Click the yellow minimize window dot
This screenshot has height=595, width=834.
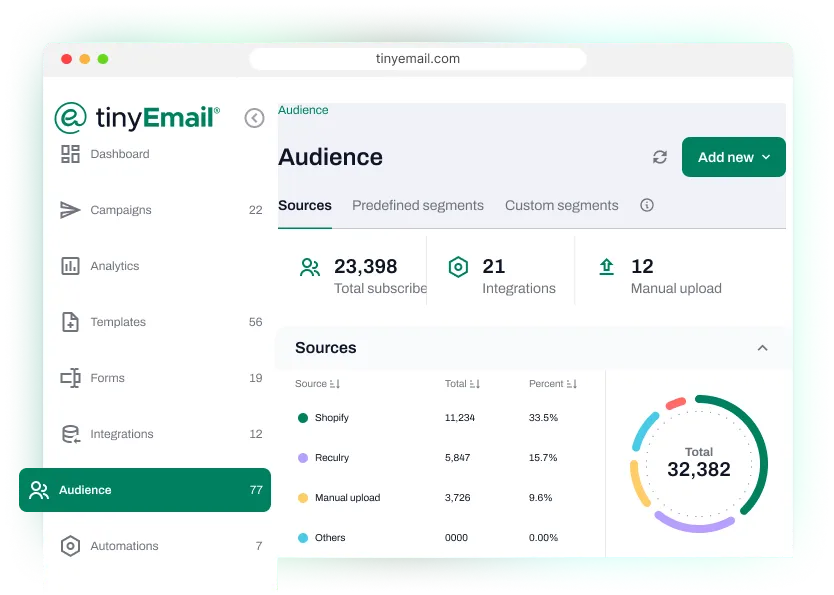coord(85,59)
